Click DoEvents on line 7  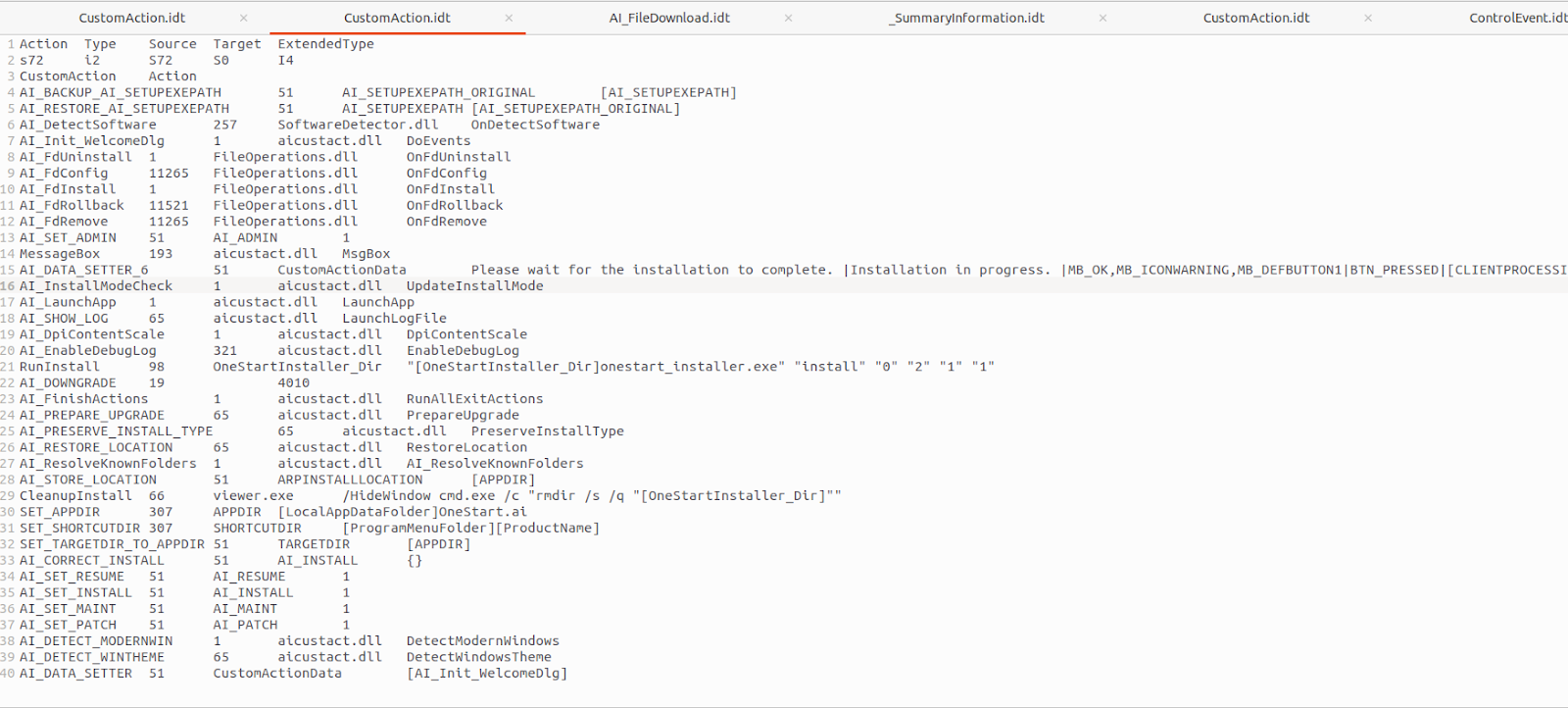coord(438,141)
